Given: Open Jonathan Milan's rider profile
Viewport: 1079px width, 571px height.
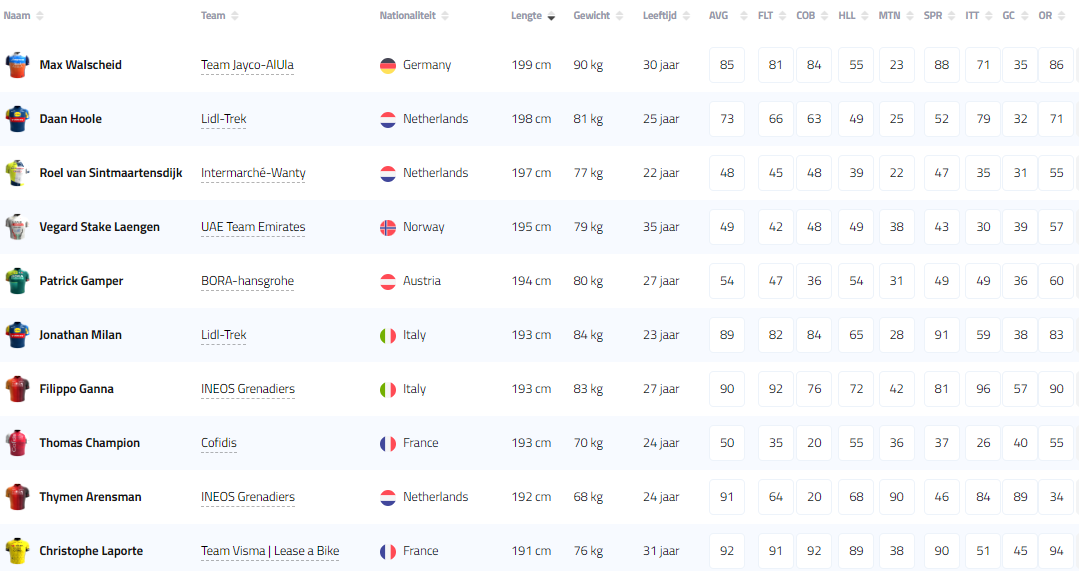Looking at the screenshot, I should point(80,335).
